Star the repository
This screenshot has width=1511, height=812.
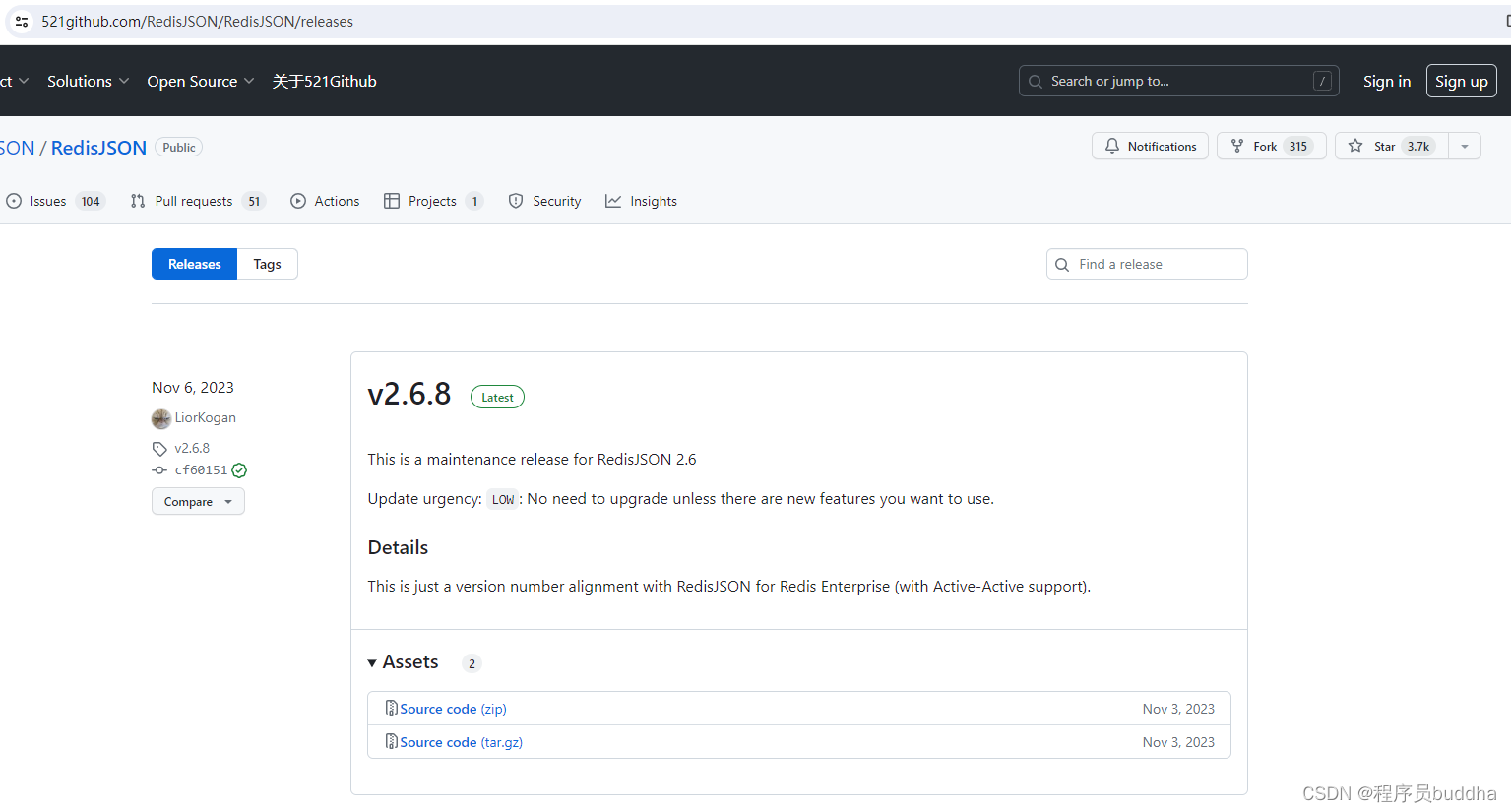pos(1391,146)
